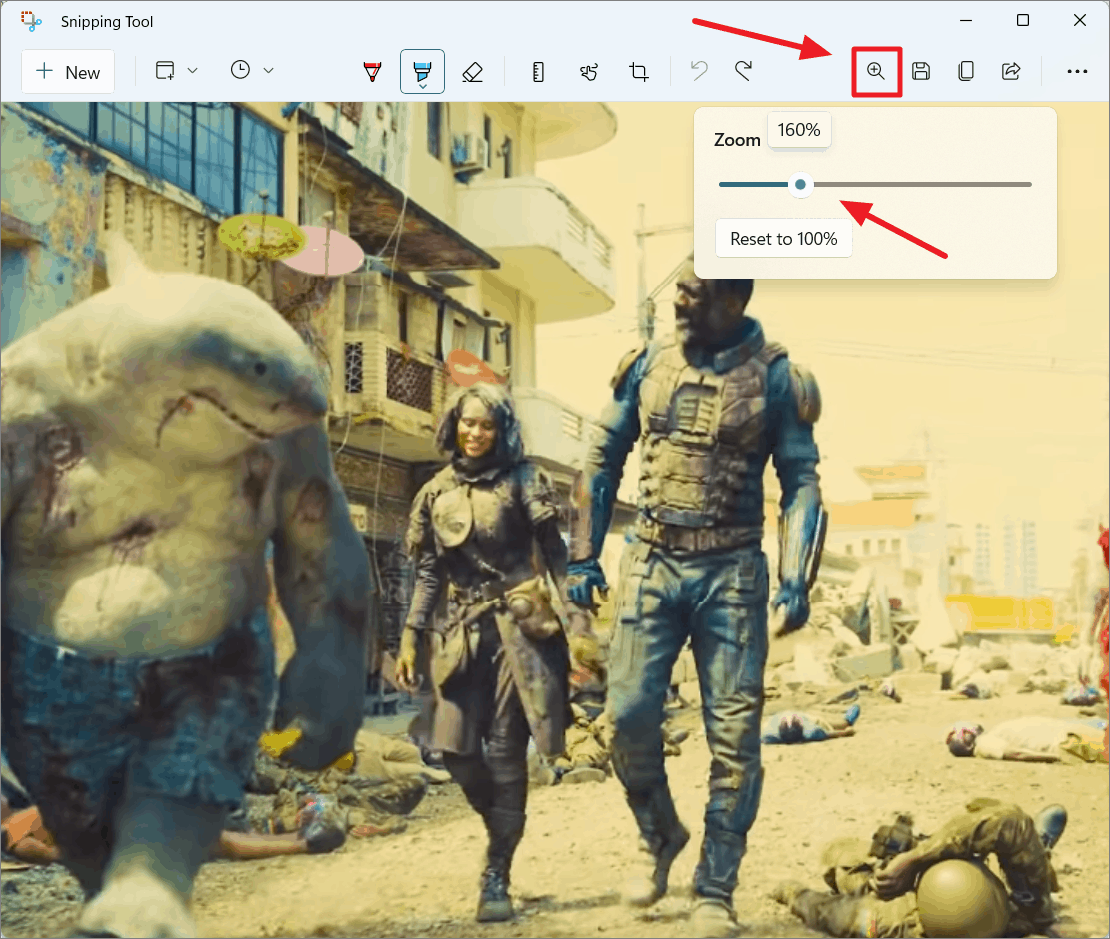Open the Ruler tool
Screen dimensions: 1110x939
(x=538, y=71)
